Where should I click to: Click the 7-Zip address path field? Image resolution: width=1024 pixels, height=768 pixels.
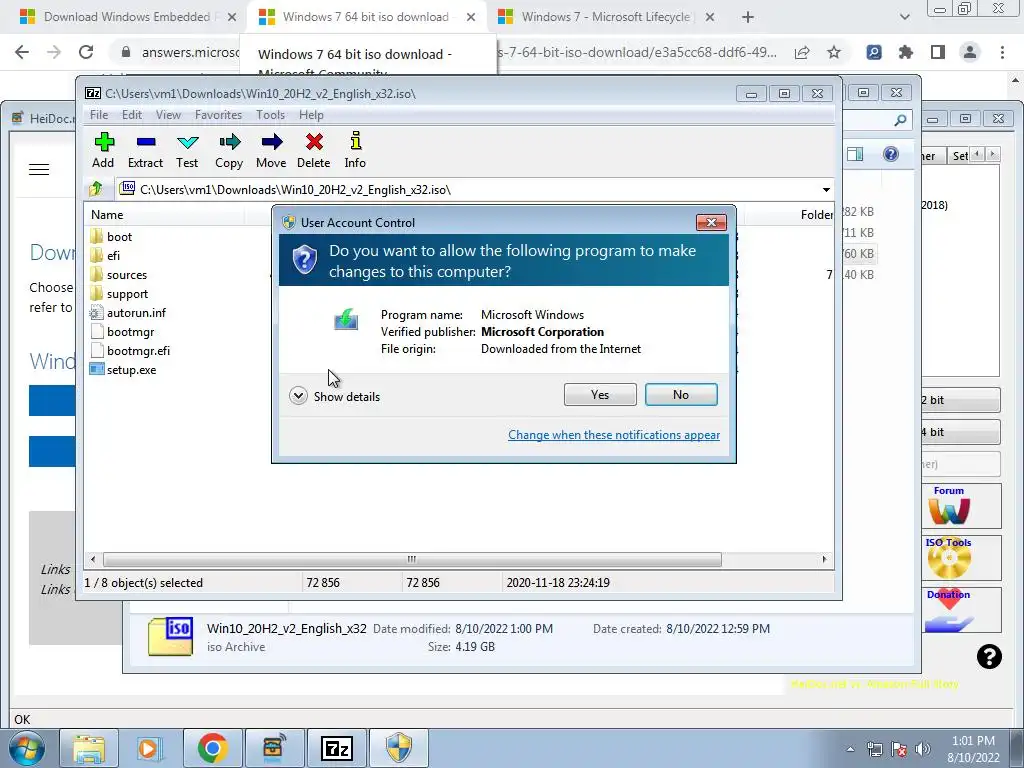(x=475, y=190)
